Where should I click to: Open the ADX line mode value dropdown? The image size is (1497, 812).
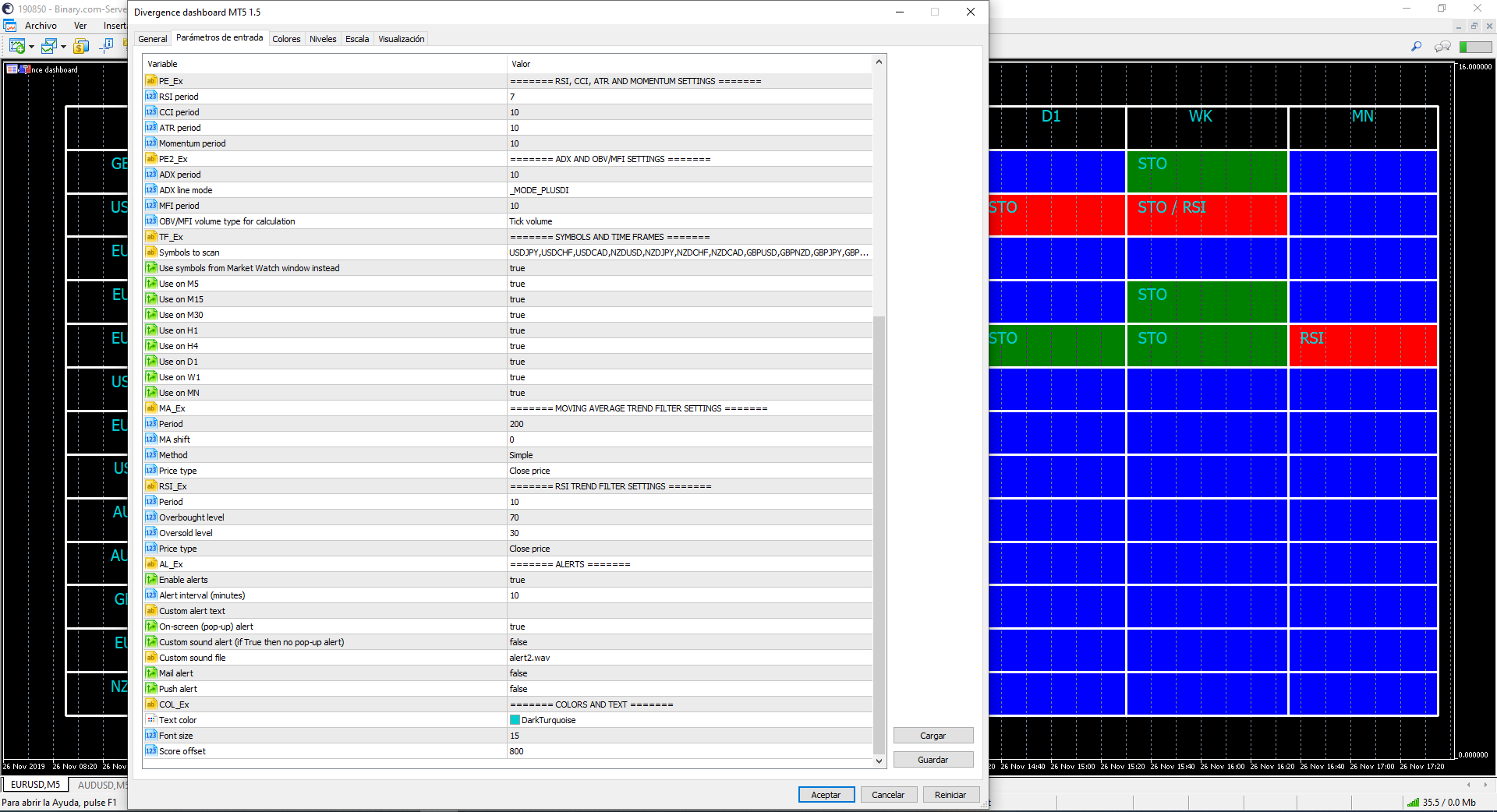(689, 190)
